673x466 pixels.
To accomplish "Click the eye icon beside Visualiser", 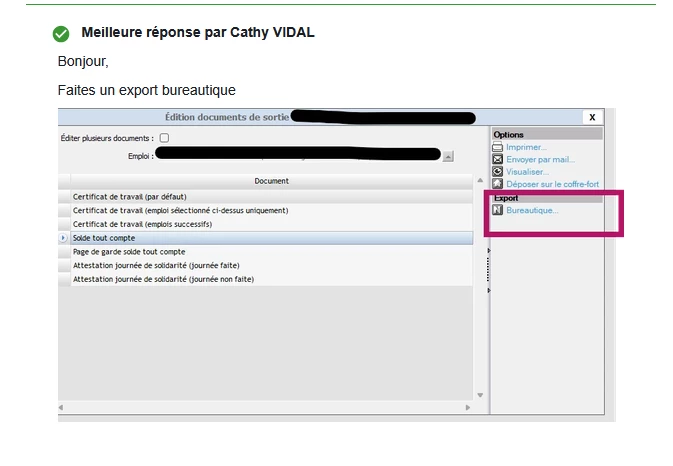I will (497, 172).
